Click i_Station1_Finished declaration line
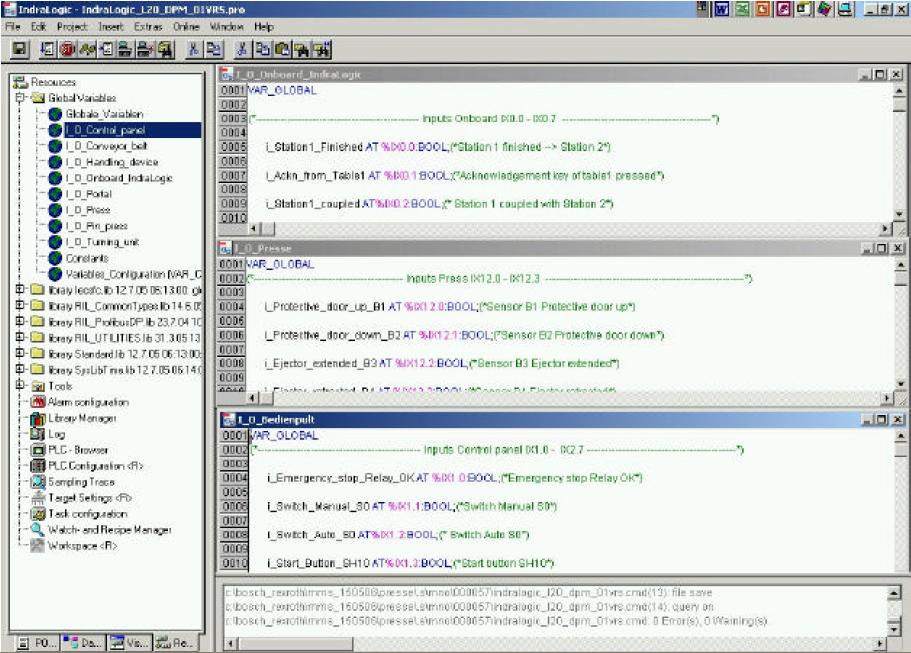 [x=437, y=147]
